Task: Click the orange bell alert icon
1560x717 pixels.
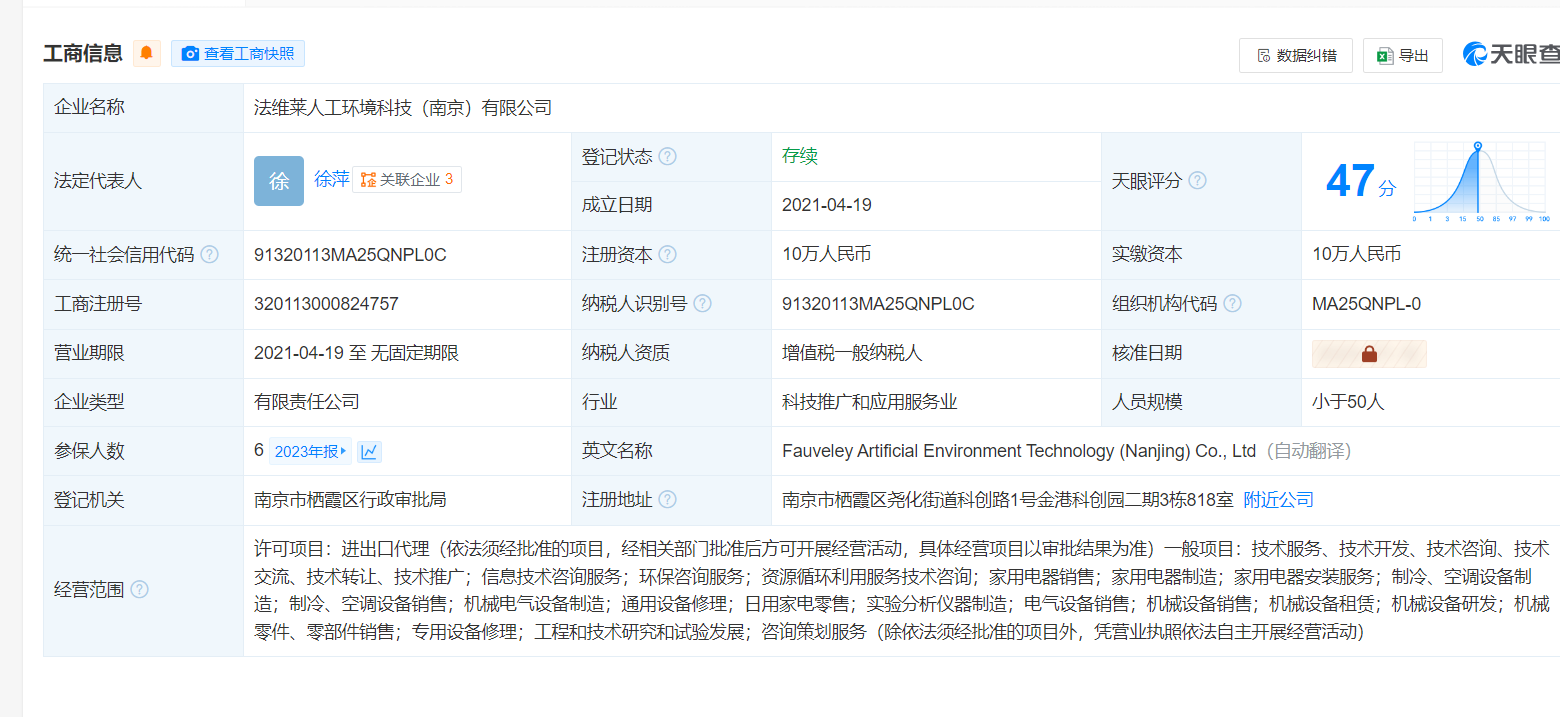Action: coord(147,54)
